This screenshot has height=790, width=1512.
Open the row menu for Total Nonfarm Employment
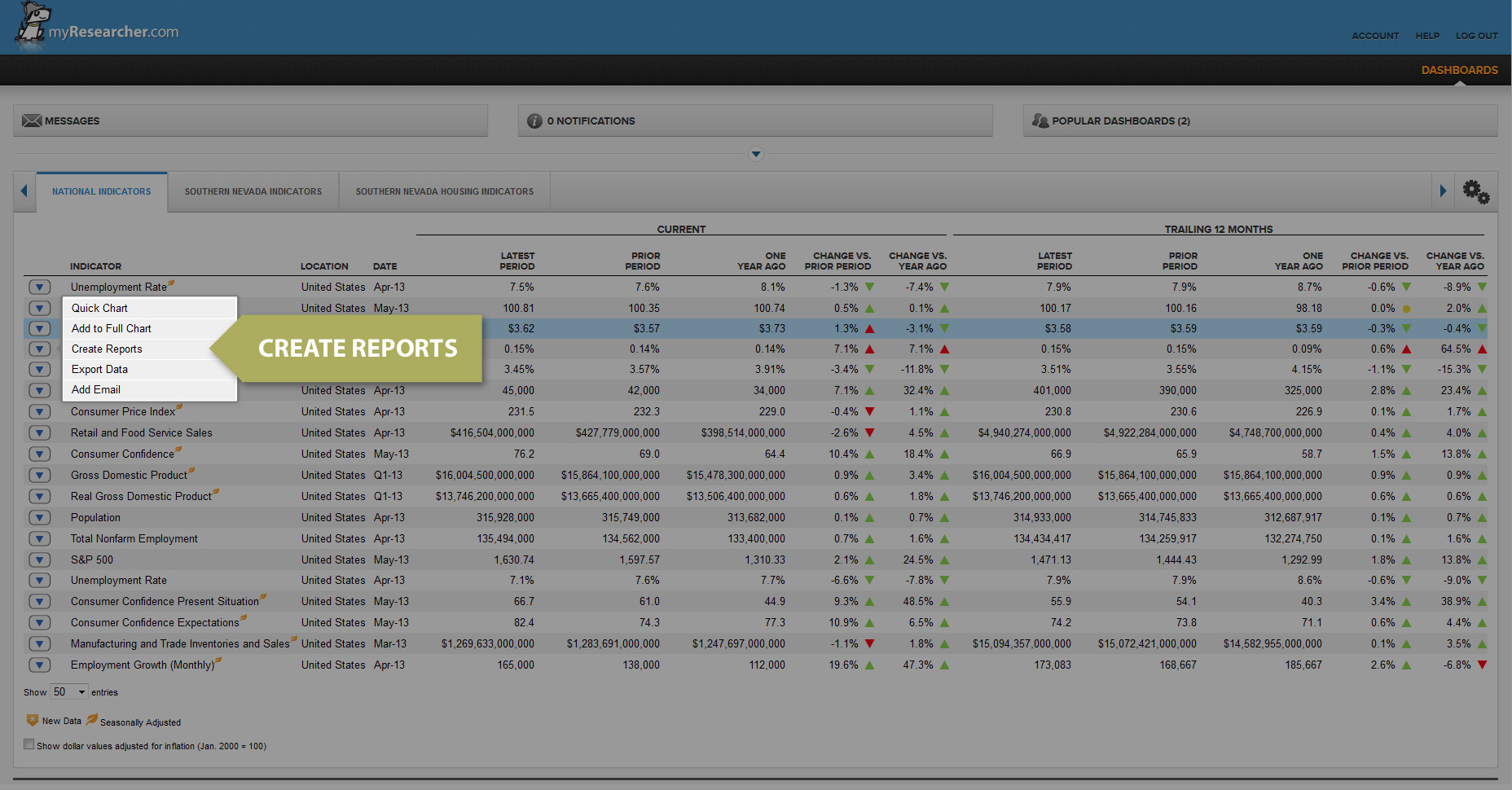[x=39, y=538]
